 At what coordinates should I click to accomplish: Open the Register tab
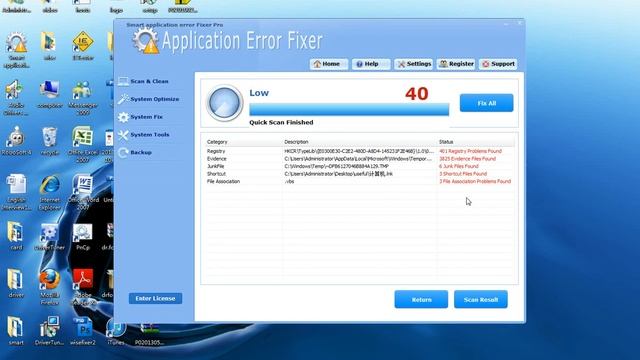(456, 64)
